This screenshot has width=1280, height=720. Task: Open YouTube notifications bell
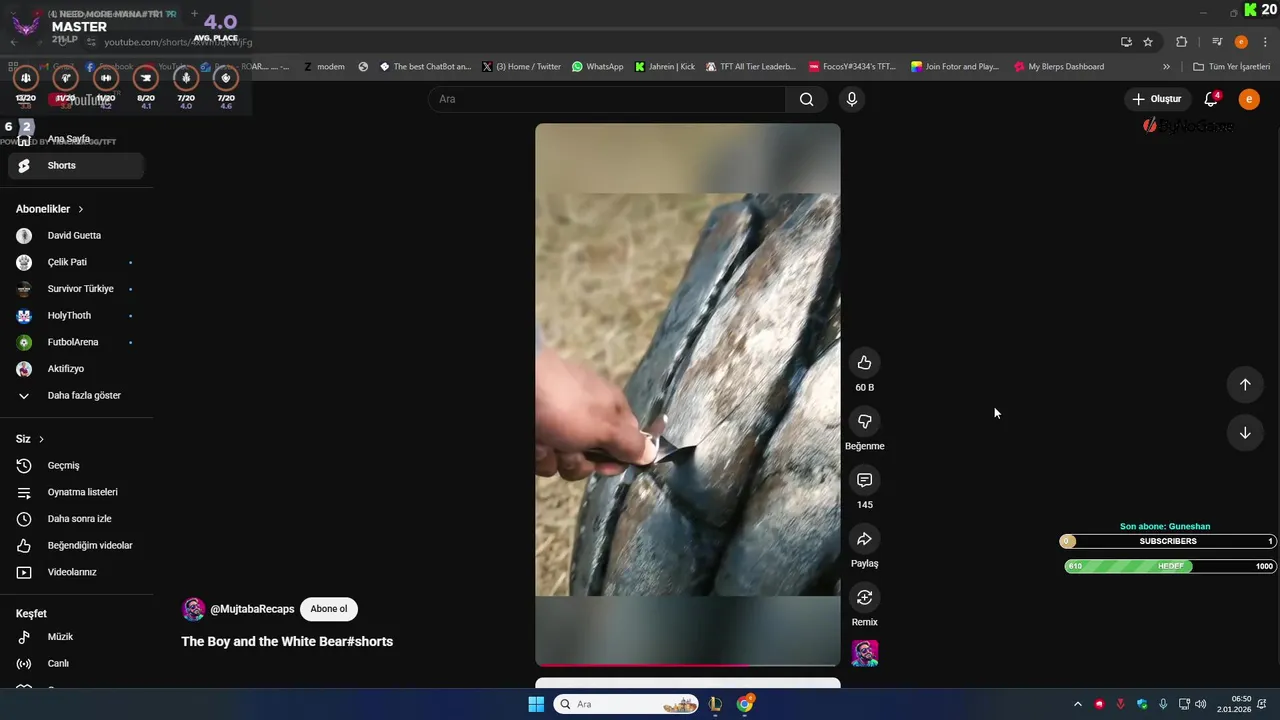1211,99
